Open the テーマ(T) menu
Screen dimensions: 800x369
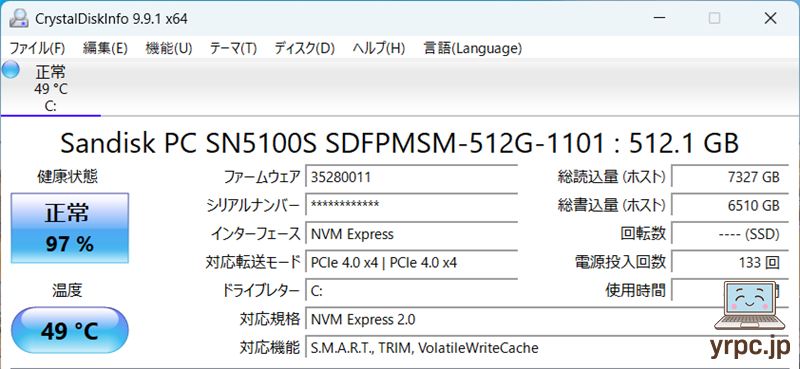(x=233, y=48)
